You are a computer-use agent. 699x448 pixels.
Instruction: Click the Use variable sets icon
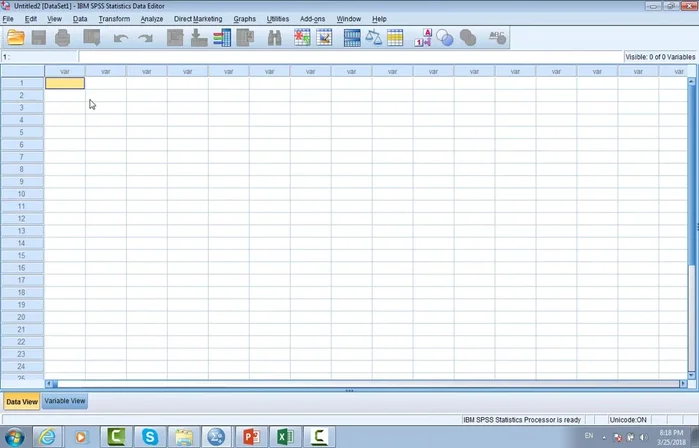445,37
